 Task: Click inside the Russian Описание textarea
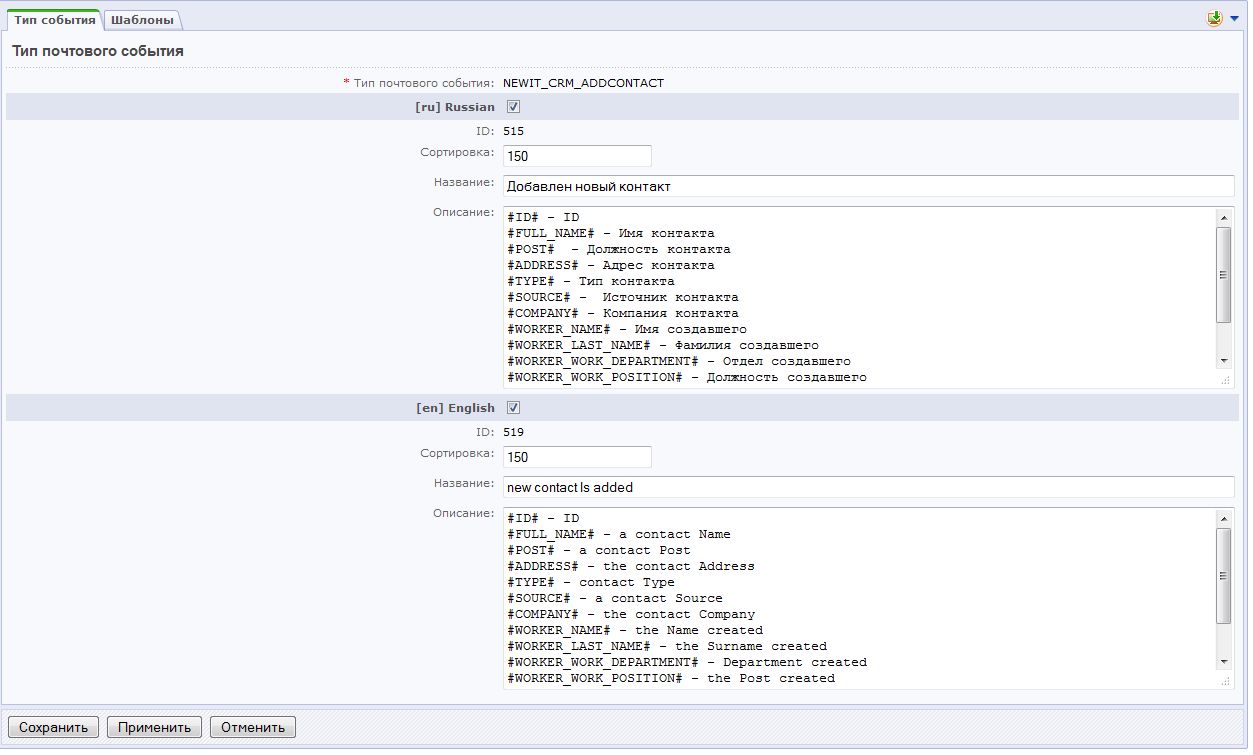(x=858, y=297)
